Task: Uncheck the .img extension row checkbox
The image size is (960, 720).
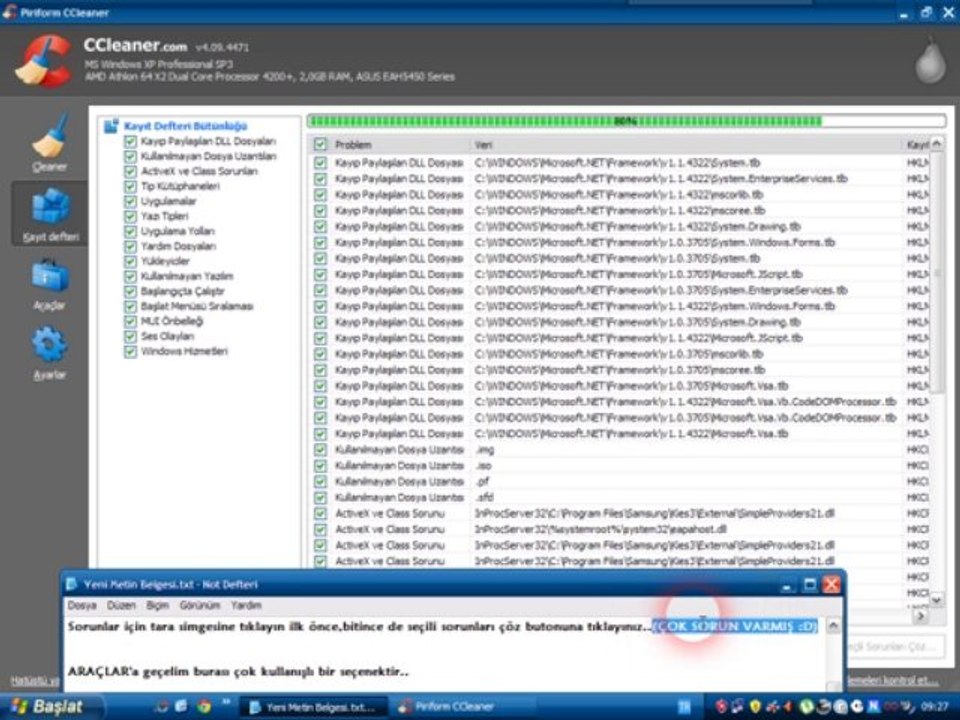Action: [320, 450]
